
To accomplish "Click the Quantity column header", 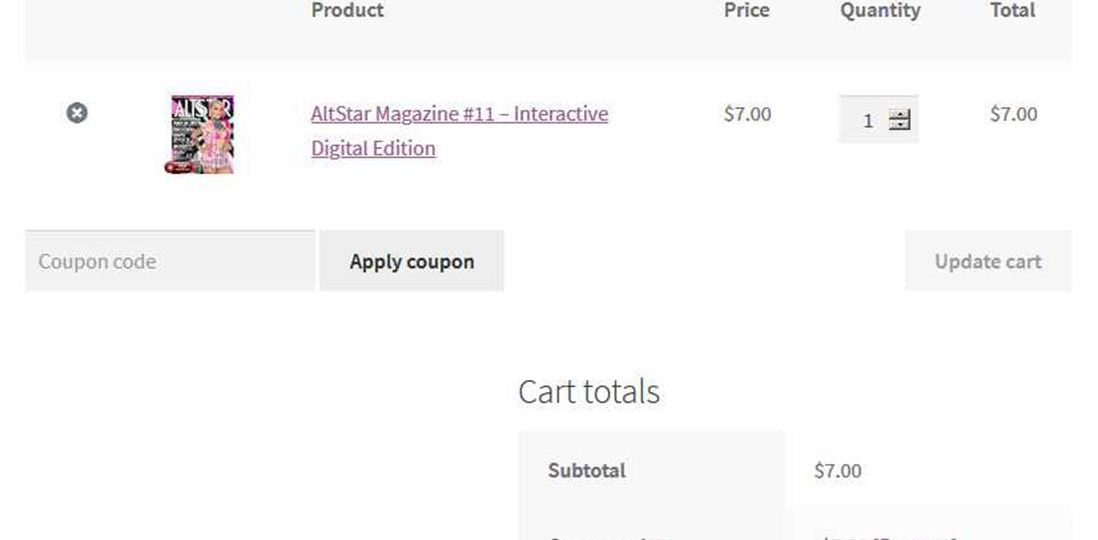I will [x=880, y=11].
